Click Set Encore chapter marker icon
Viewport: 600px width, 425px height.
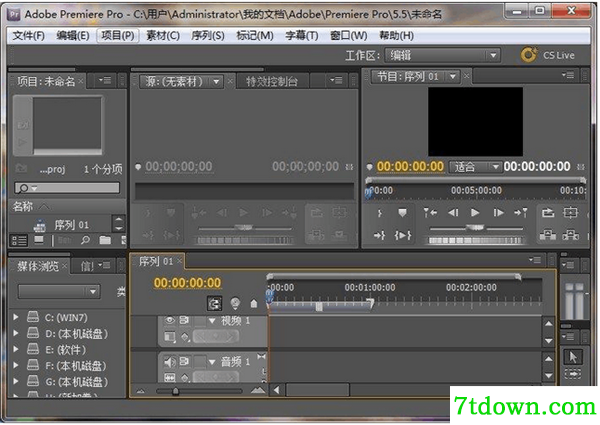[235, 304]
